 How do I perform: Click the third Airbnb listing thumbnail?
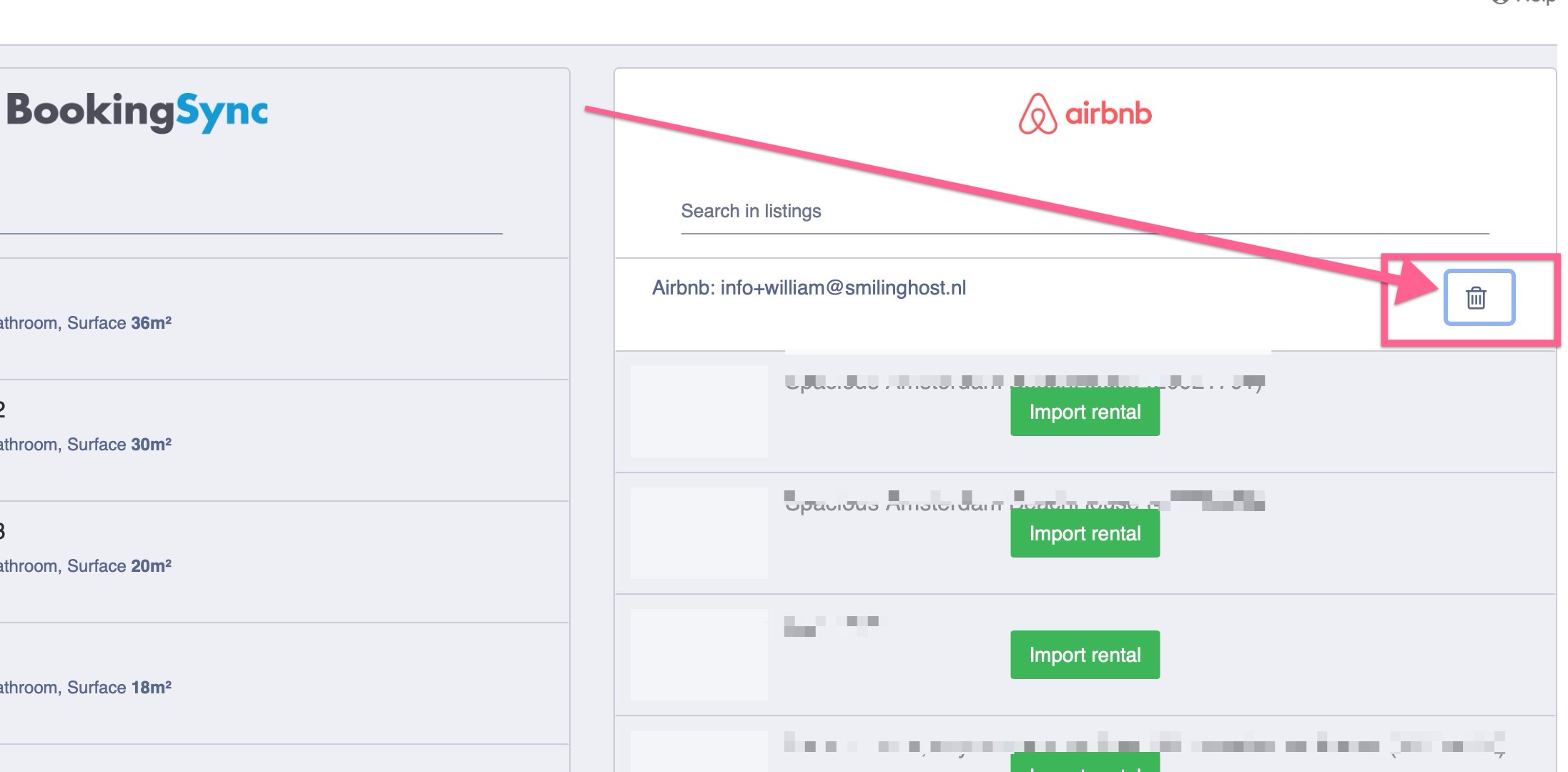[699, 655]
